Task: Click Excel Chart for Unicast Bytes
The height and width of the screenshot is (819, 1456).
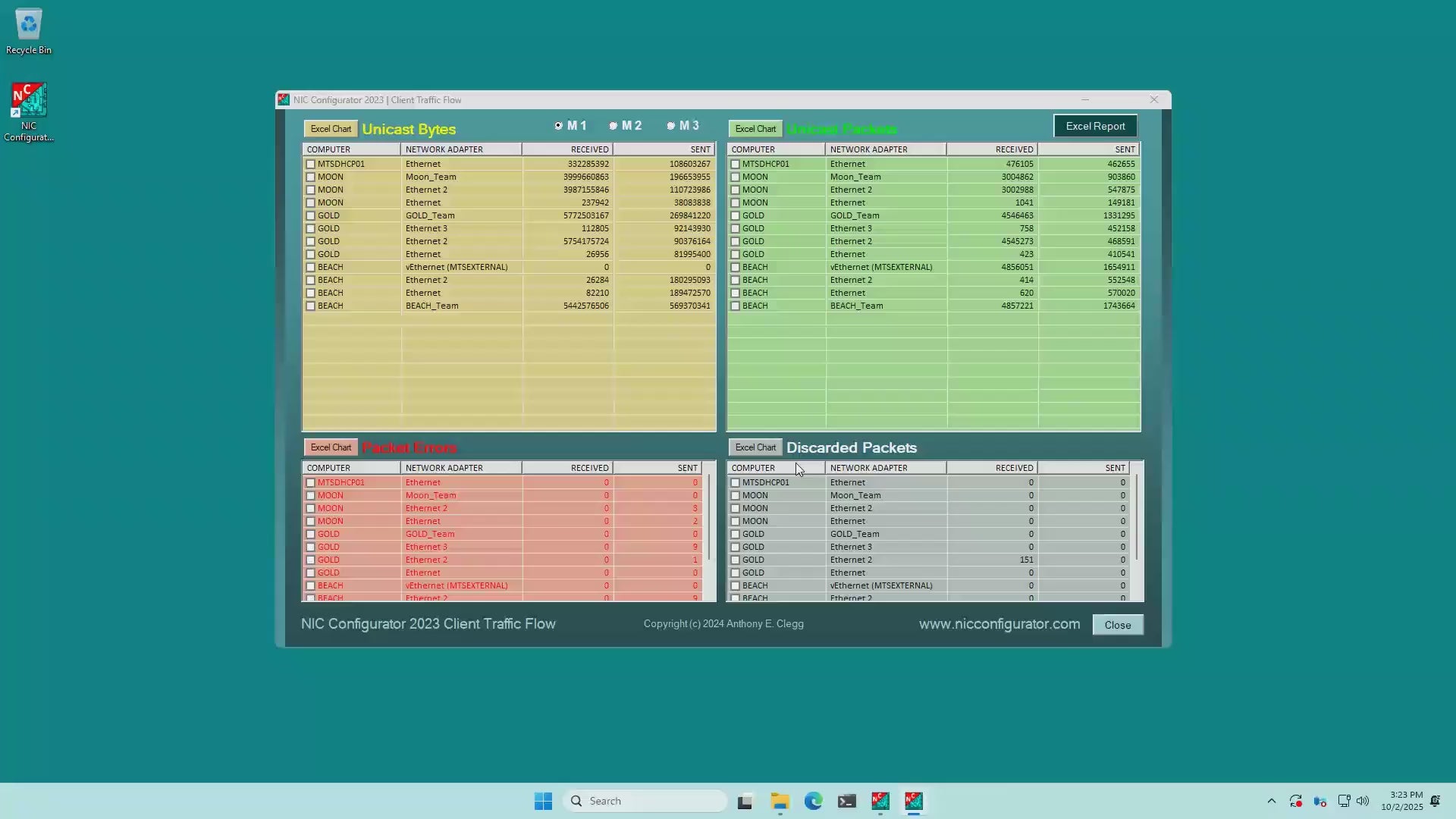Action: tap(331, 129)
